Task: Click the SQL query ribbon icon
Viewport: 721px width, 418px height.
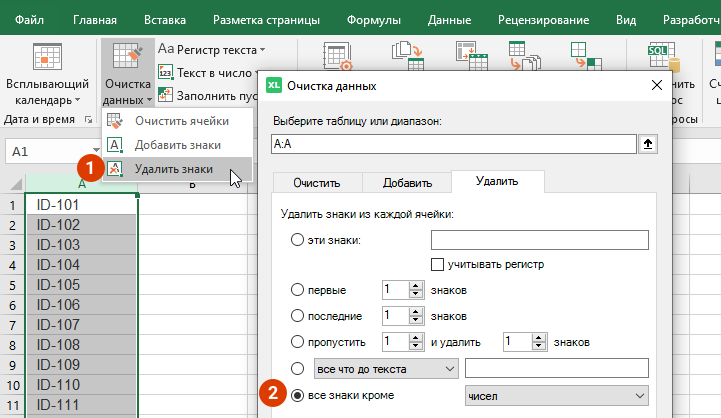Action: 659,58
